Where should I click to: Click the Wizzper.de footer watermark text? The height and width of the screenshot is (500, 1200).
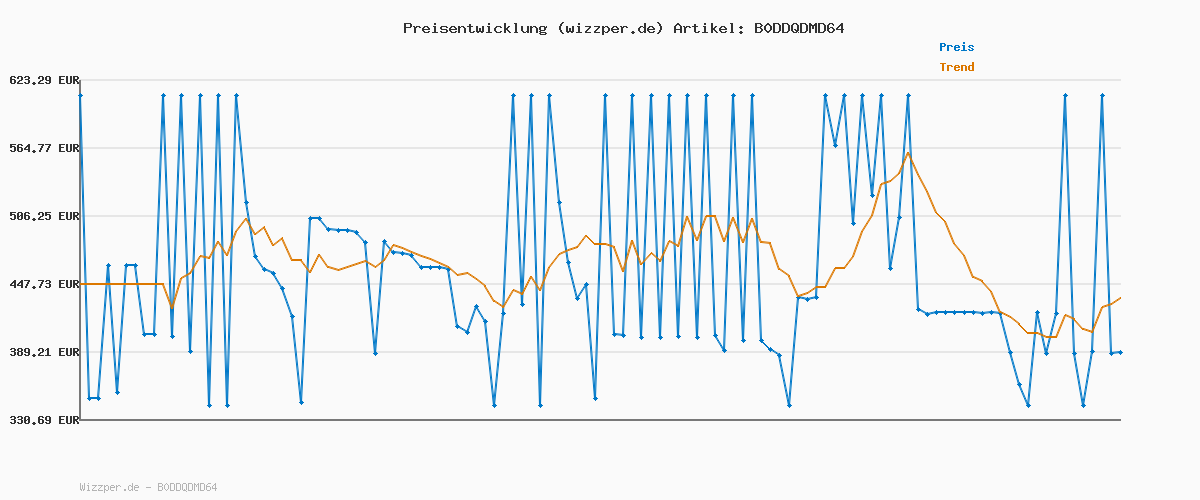148,488
